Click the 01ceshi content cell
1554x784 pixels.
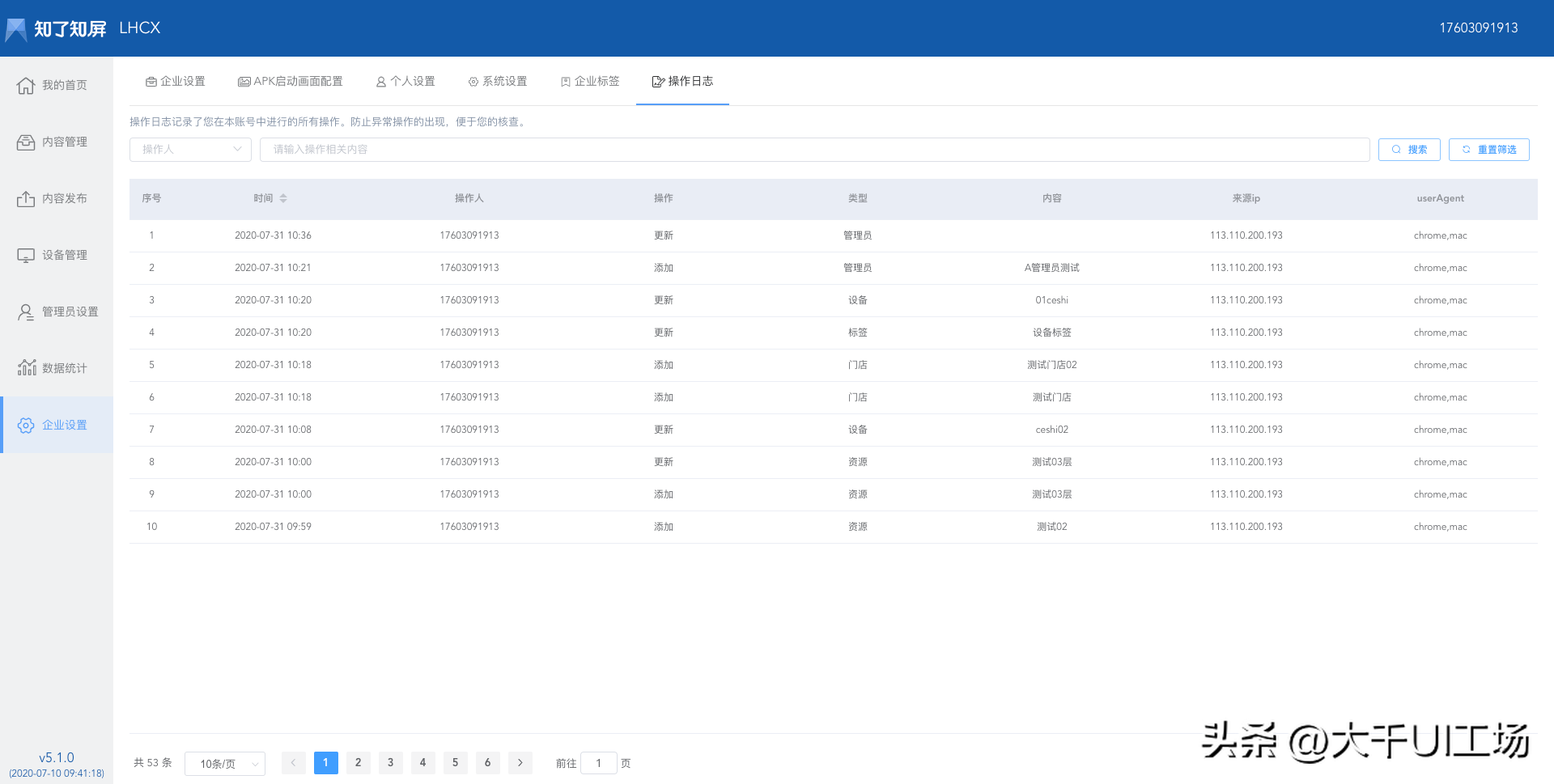[x=1051, y=300]
